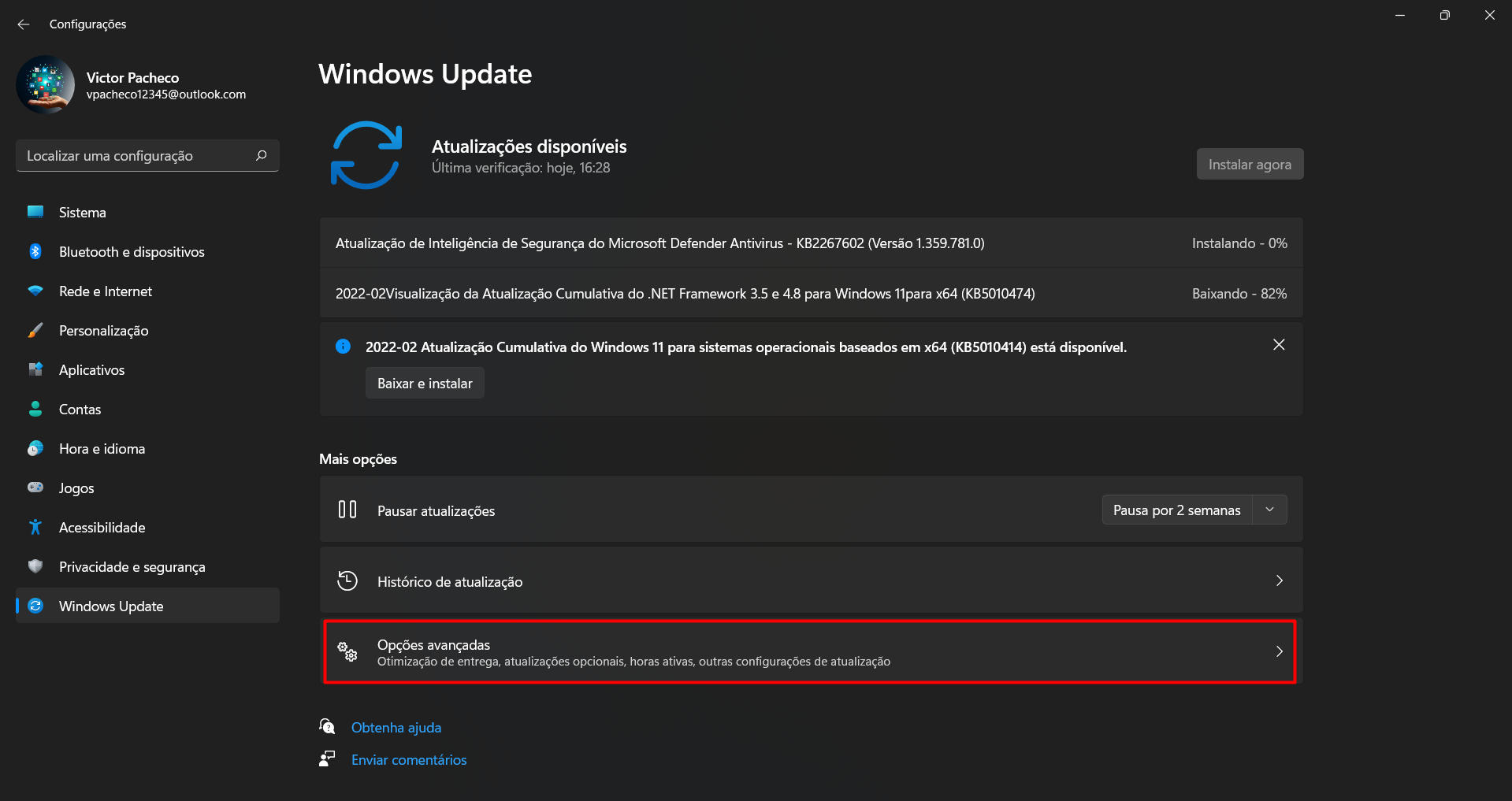The image size is (1512, 801).
Task: Click the Acessibilidade figure icon
Action: click(35, 527)
